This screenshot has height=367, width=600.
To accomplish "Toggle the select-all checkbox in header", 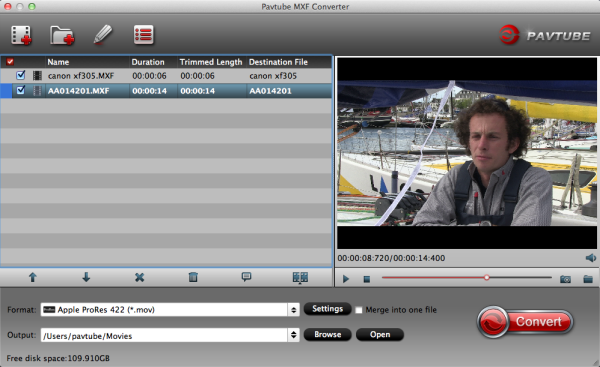I will (10, 62).
